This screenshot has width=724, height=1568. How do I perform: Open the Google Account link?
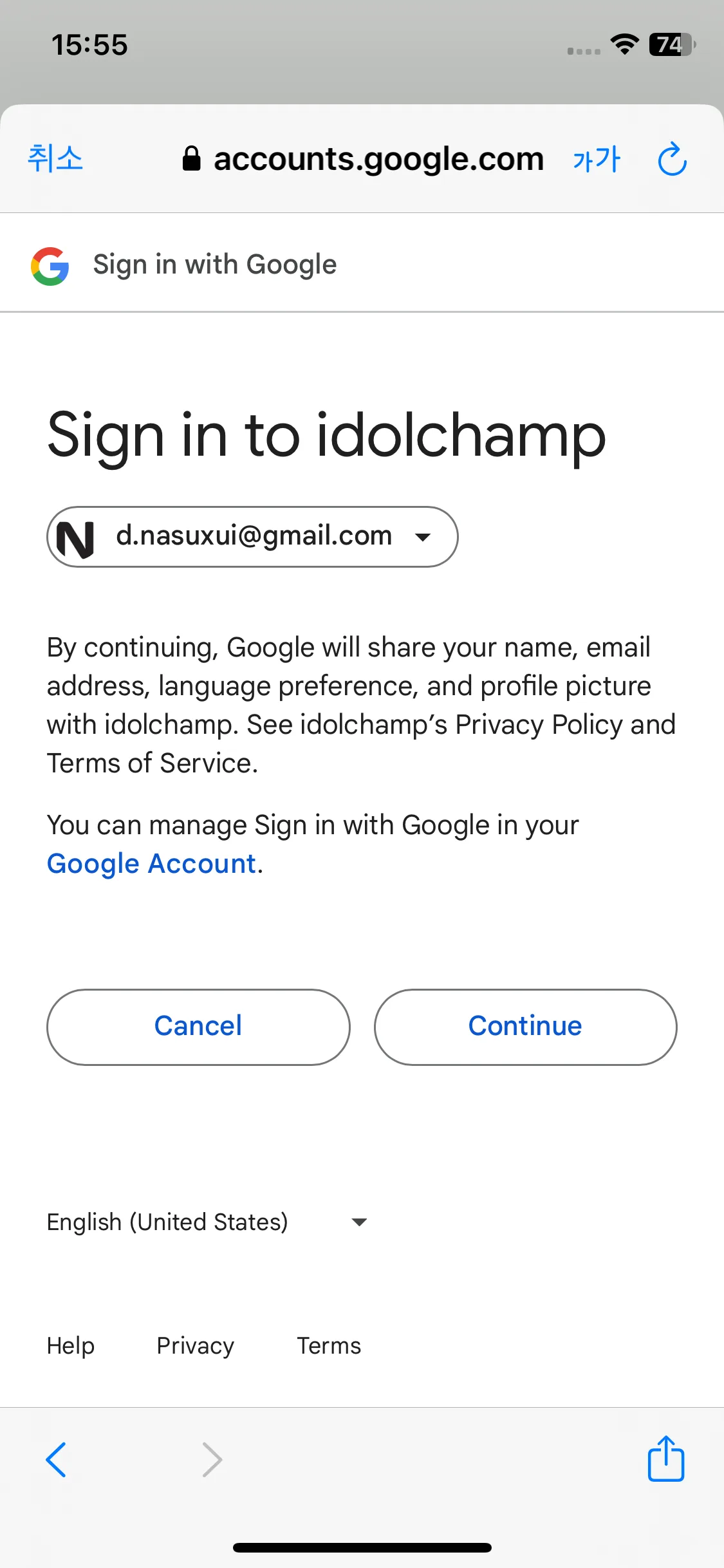click(152, 864)
